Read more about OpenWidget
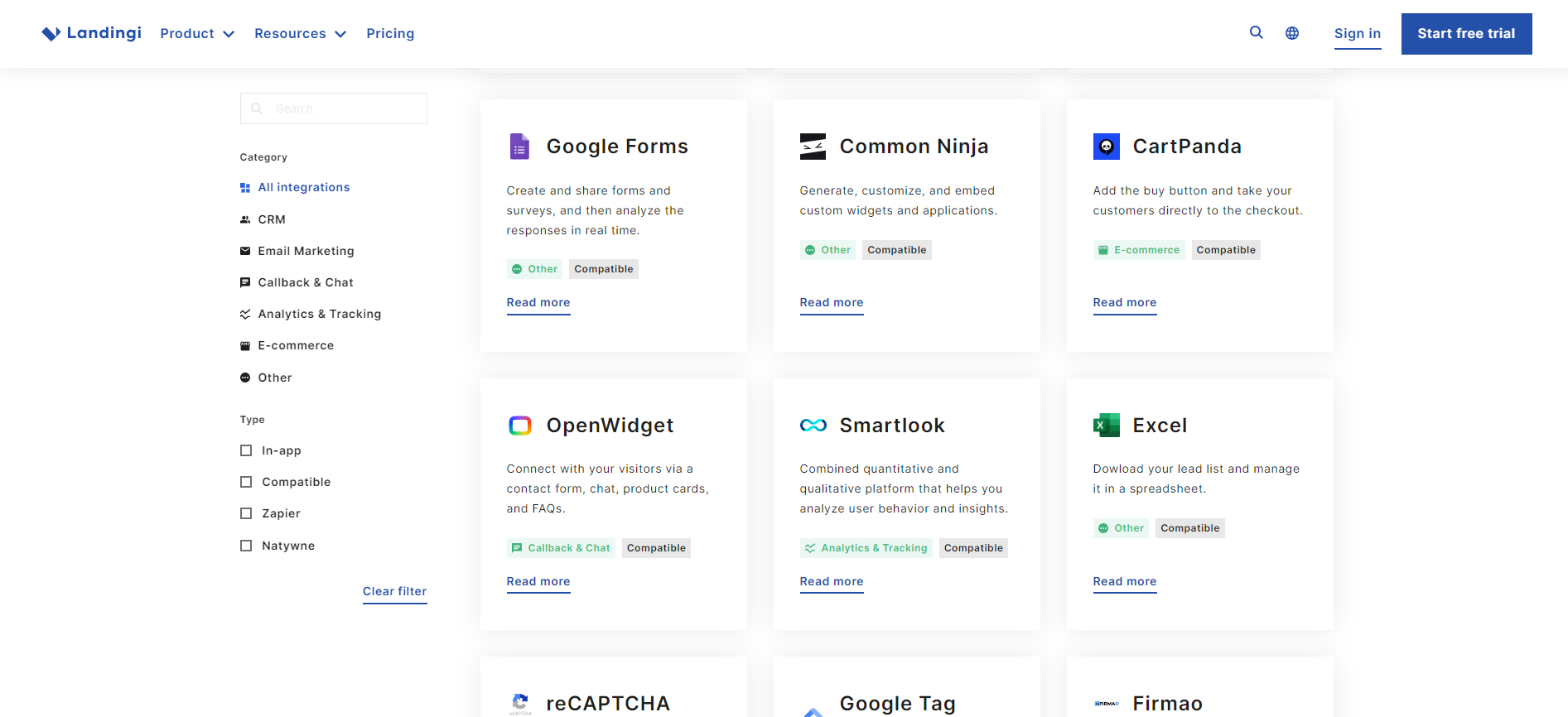 (538, 582)
